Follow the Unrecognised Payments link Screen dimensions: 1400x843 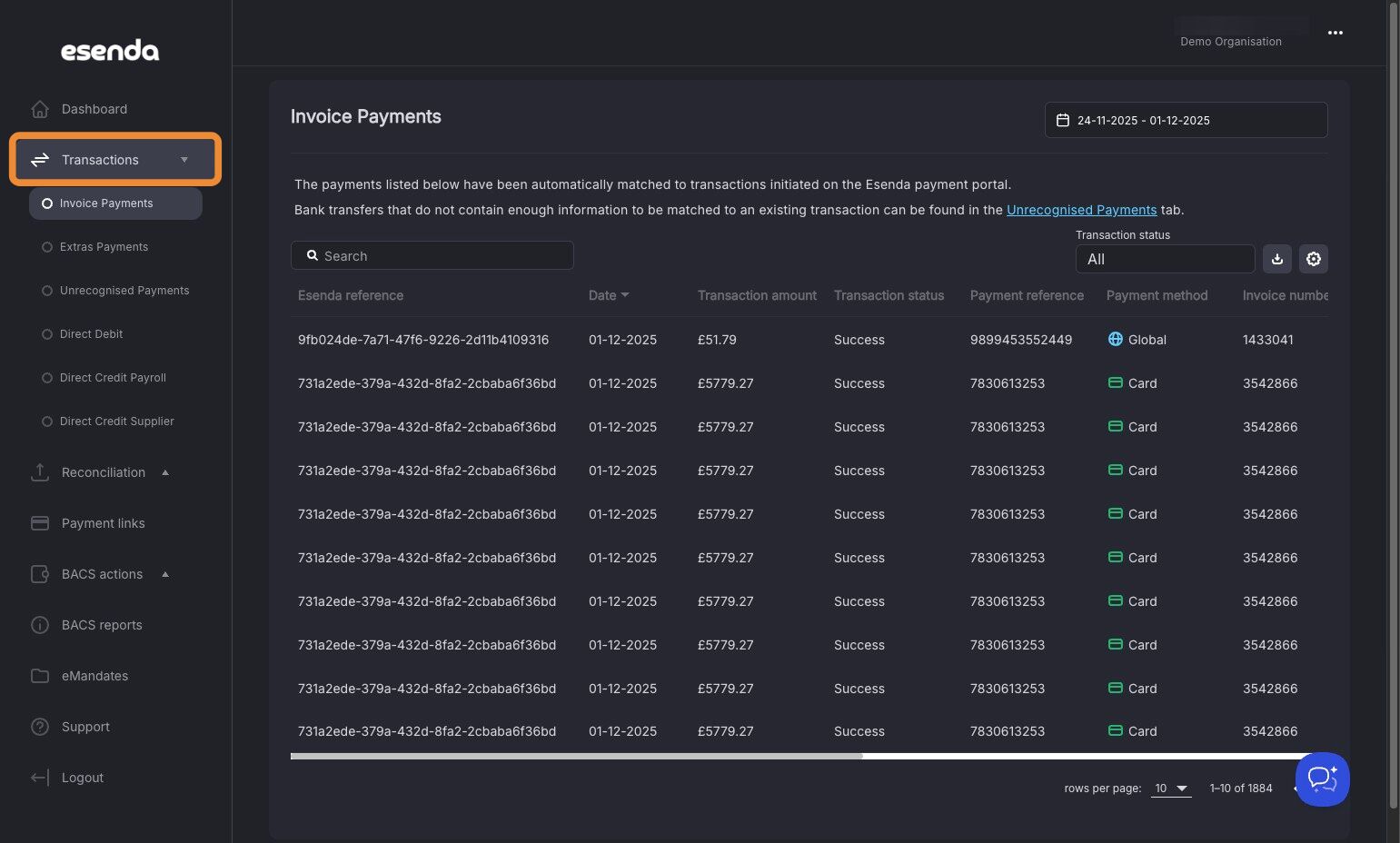click(1081, 210)
